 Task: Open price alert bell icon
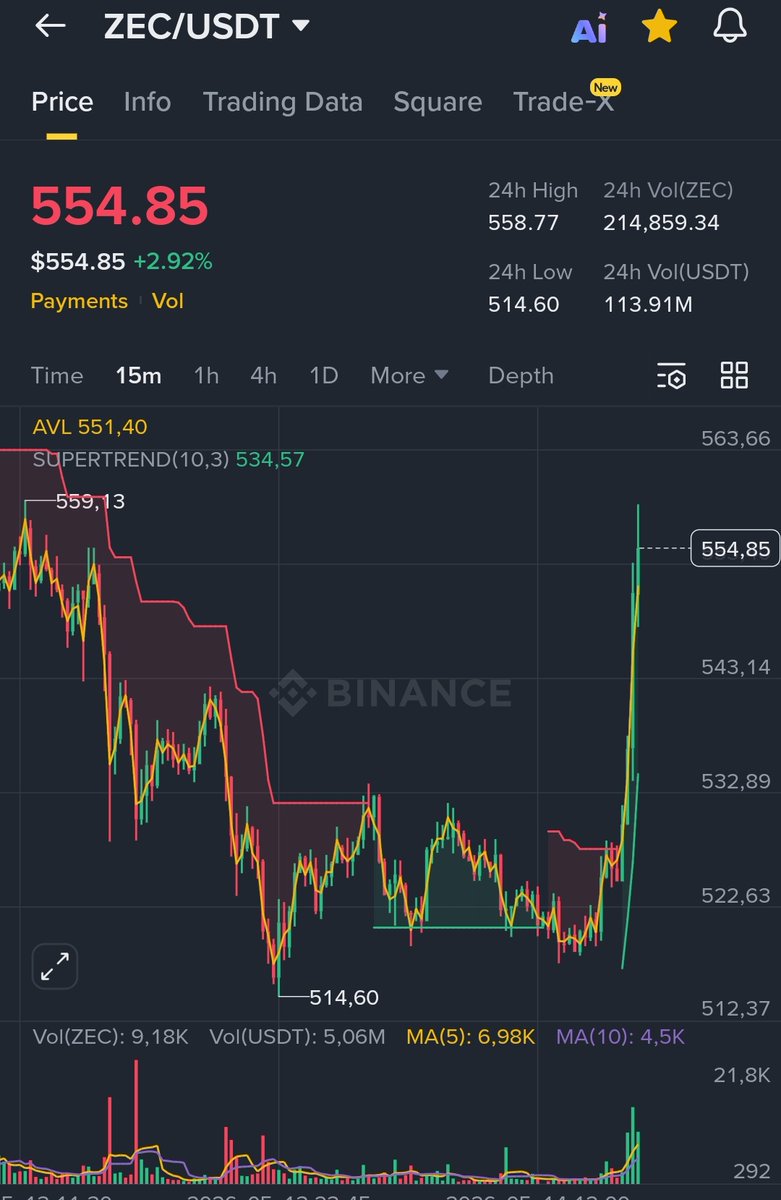[730, 27]
